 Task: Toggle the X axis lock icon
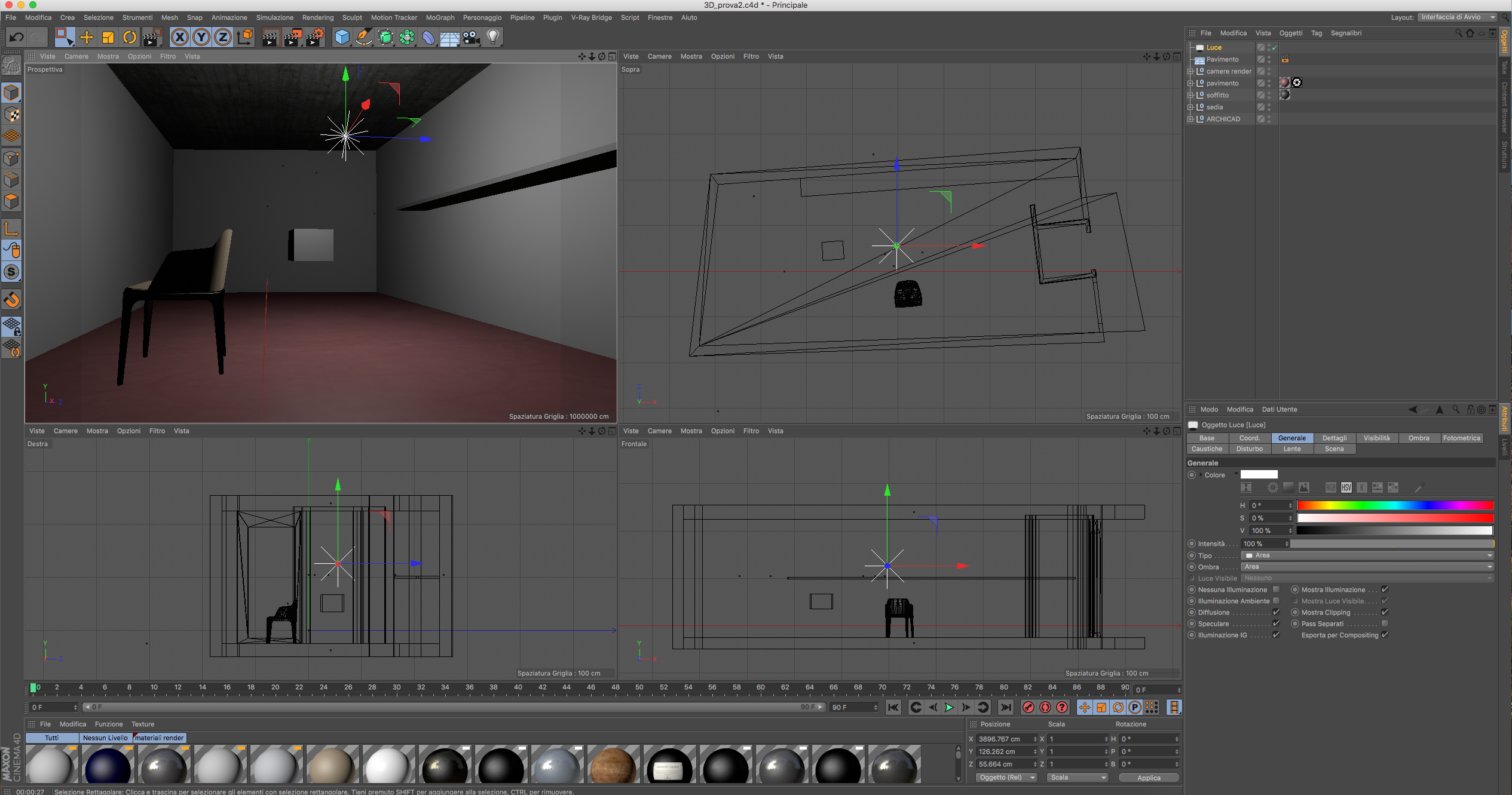179,38
